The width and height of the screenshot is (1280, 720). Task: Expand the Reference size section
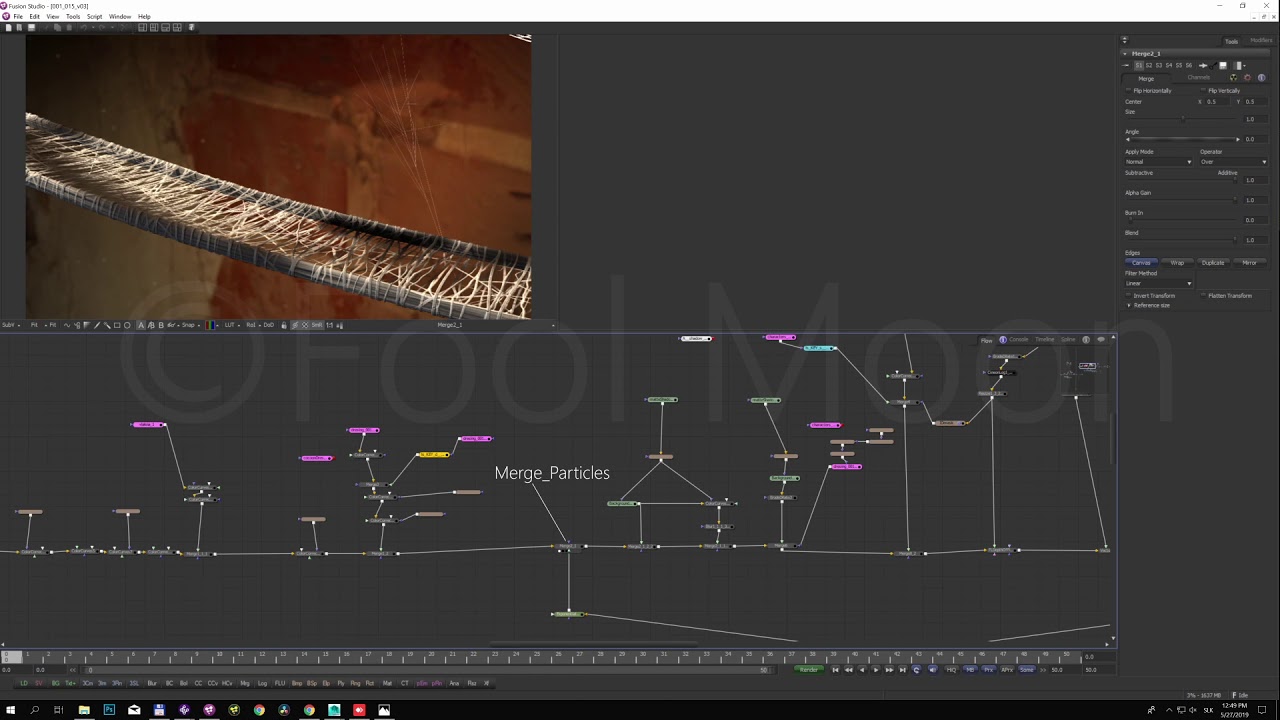click(1129, 305)
